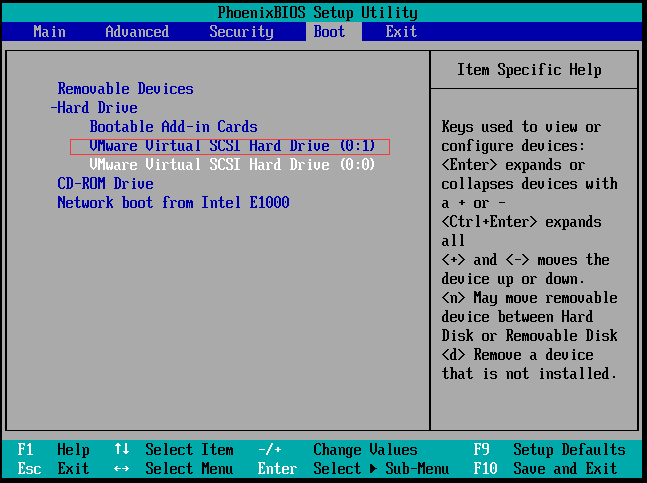Click help line '<Ctrl+Enter> expands'

tap(521, 221)
